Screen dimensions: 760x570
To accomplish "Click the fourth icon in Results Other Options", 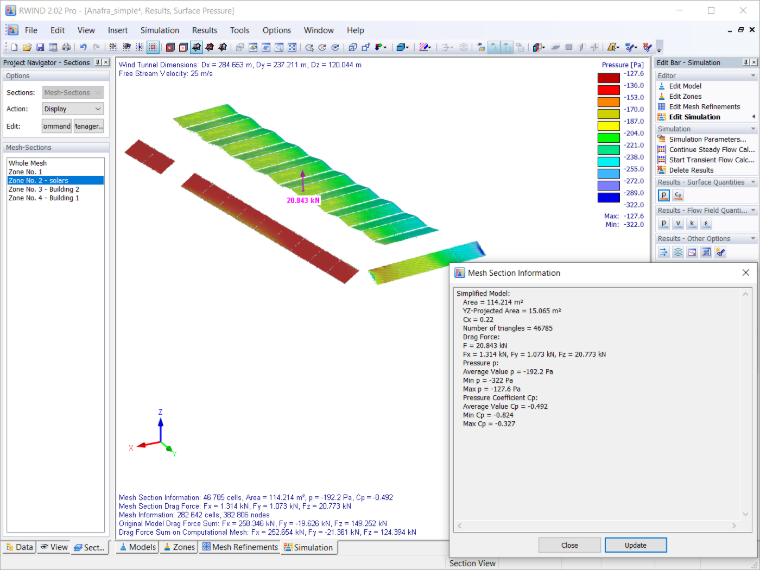I will pos(706,252).
